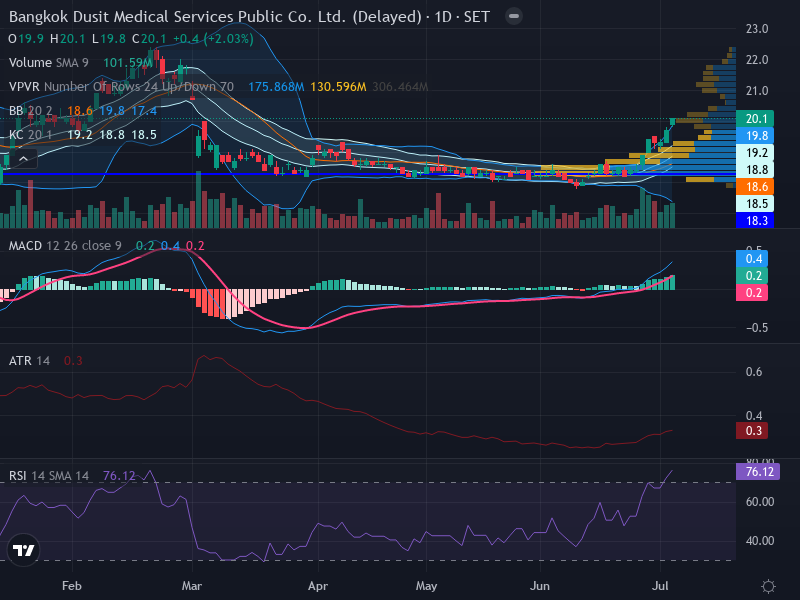The image size is (800, 600).
Task: Collapse the indicator legend chevron
Action: click(x=23, y=159)
